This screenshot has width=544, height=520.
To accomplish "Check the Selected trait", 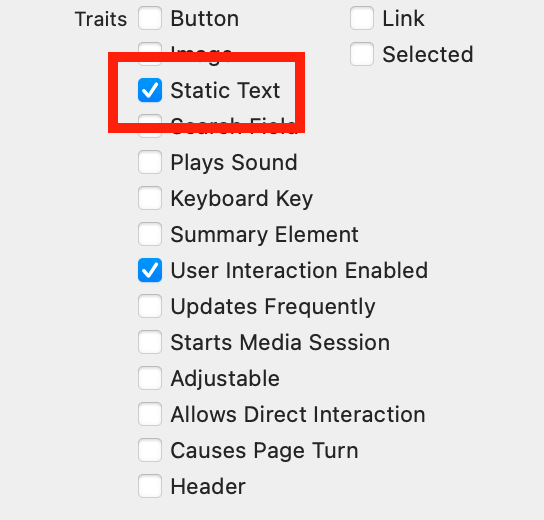I will tap(362, 54).
